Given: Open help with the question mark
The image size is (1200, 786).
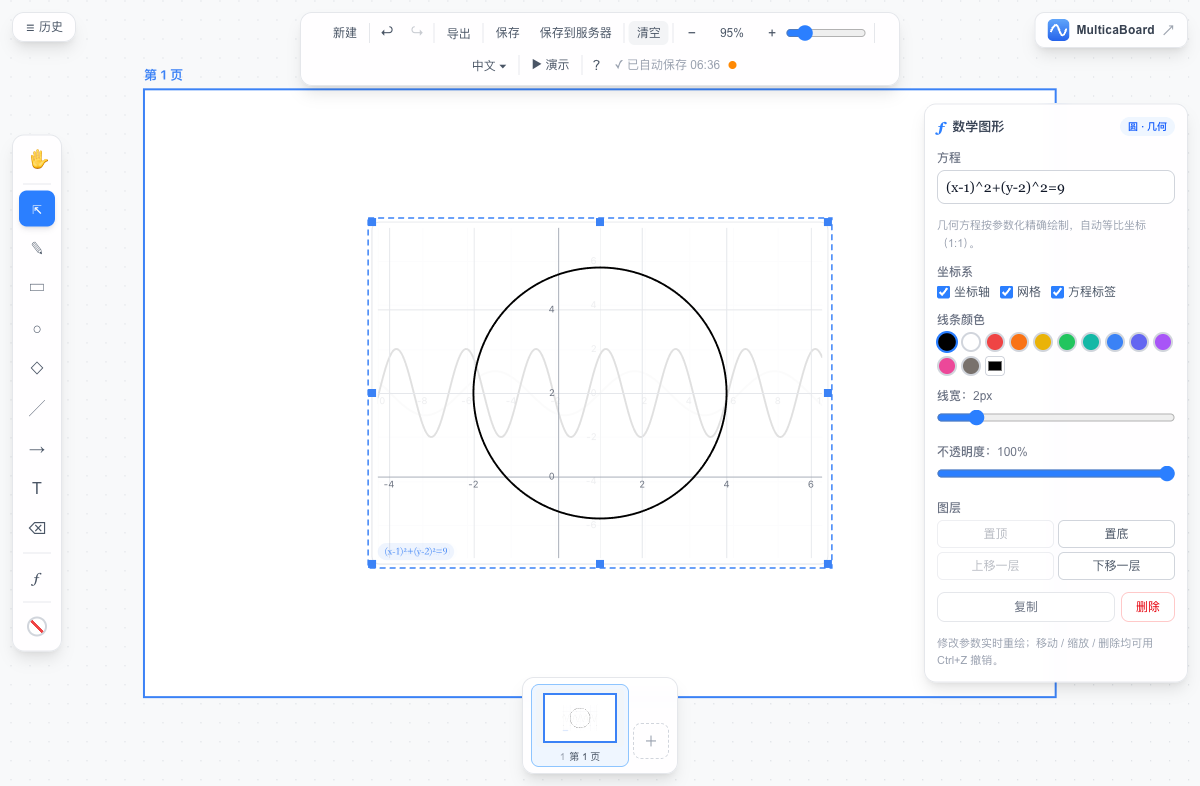Looking at the screenshot, I should click(596, 65).
